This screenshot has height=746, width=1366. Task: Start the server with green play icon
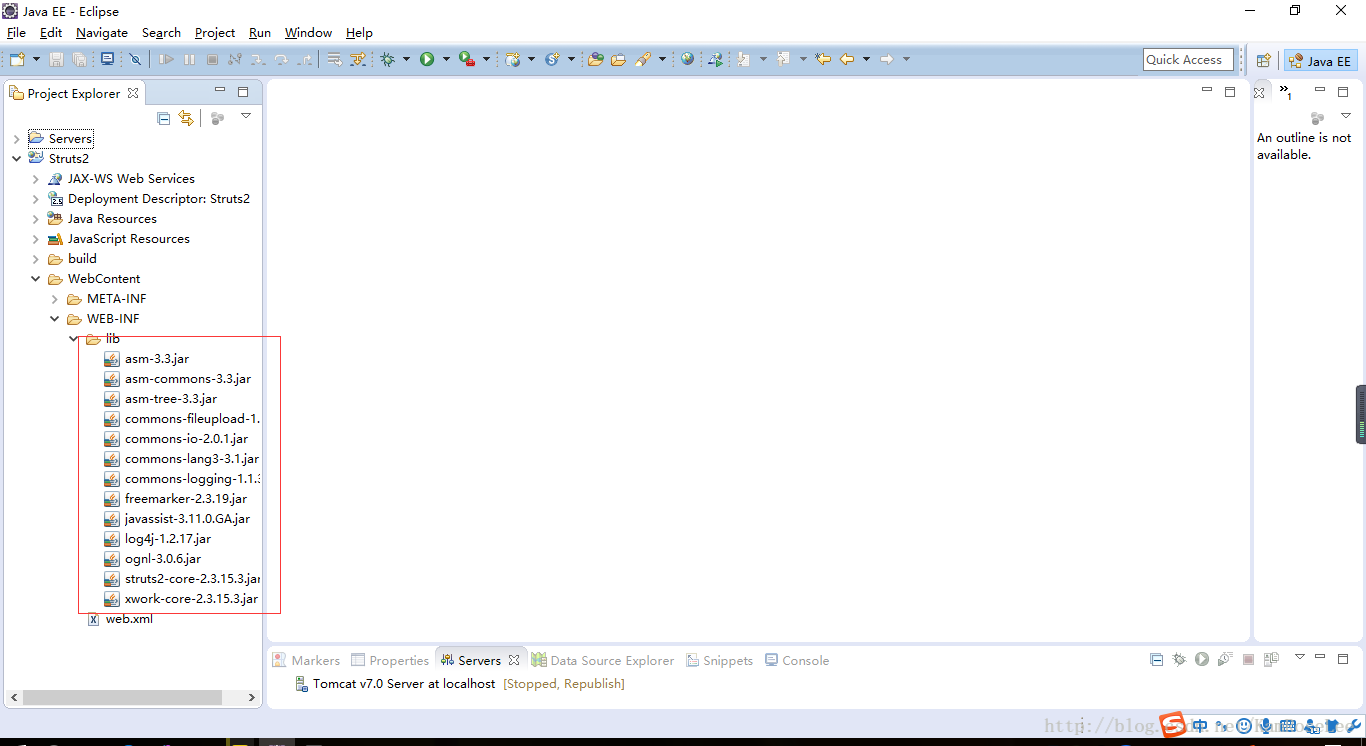1202,659
